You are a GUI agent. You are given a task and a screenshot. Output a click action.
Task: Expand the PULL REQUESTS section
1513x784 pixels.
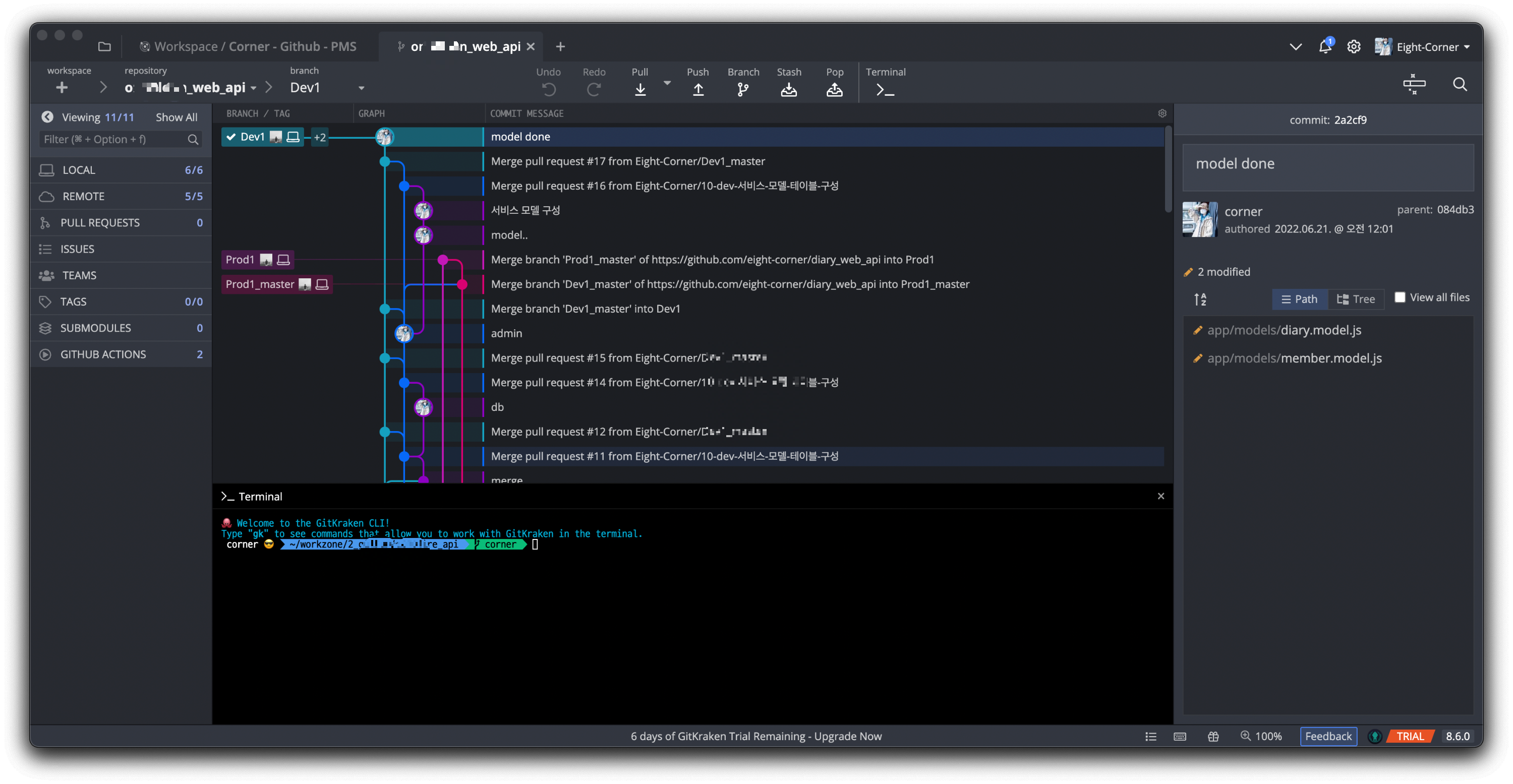click(121, 222)
